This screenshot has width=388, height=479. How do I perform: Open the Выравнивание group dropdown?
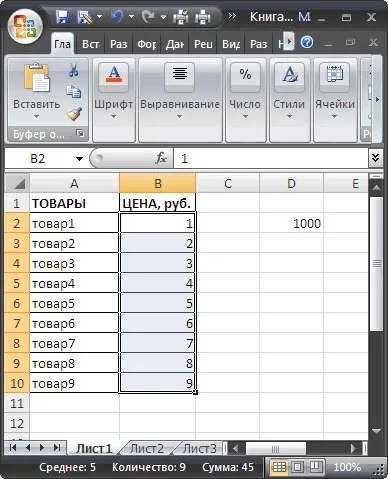point(180,100)
